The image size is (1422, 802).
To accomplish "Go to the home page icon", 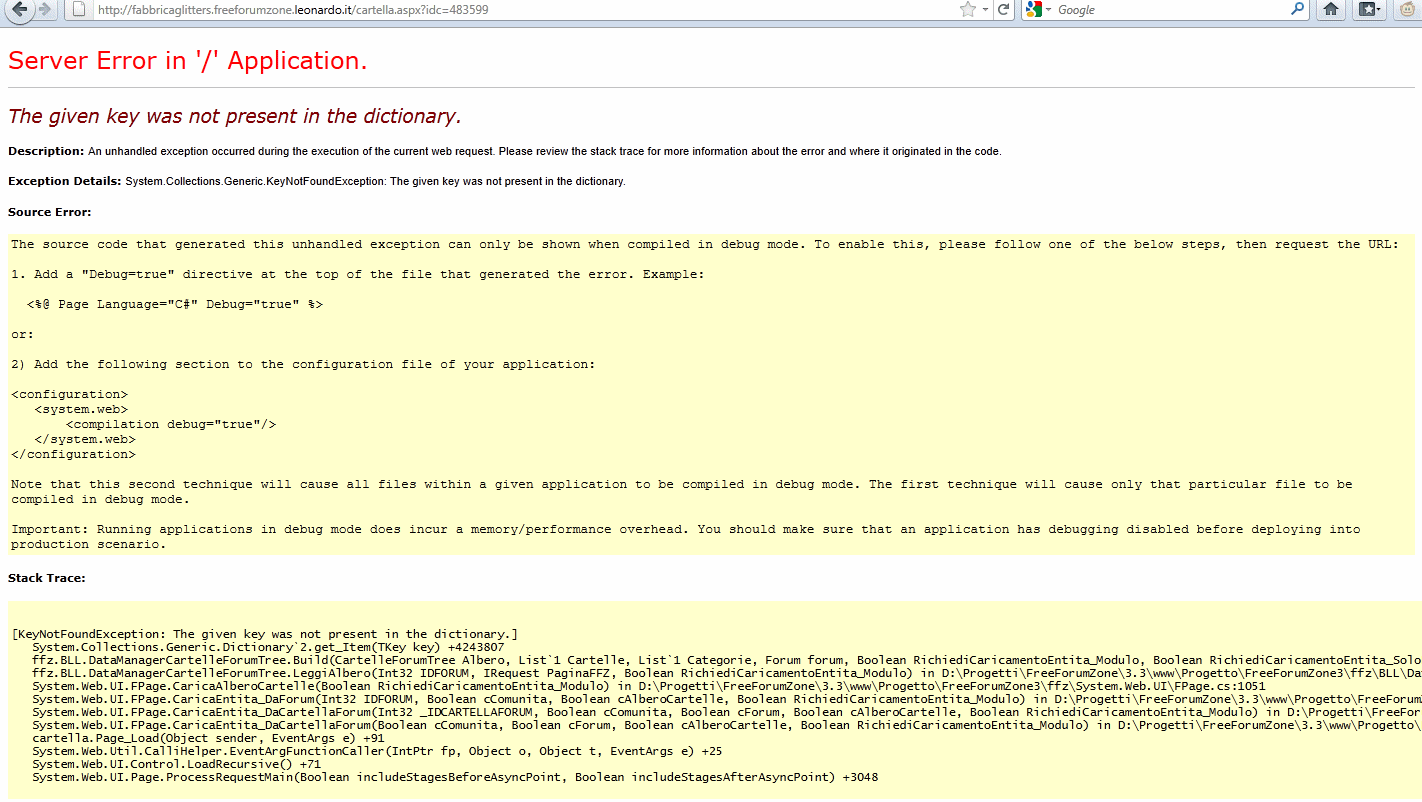I will (1331, 10).
